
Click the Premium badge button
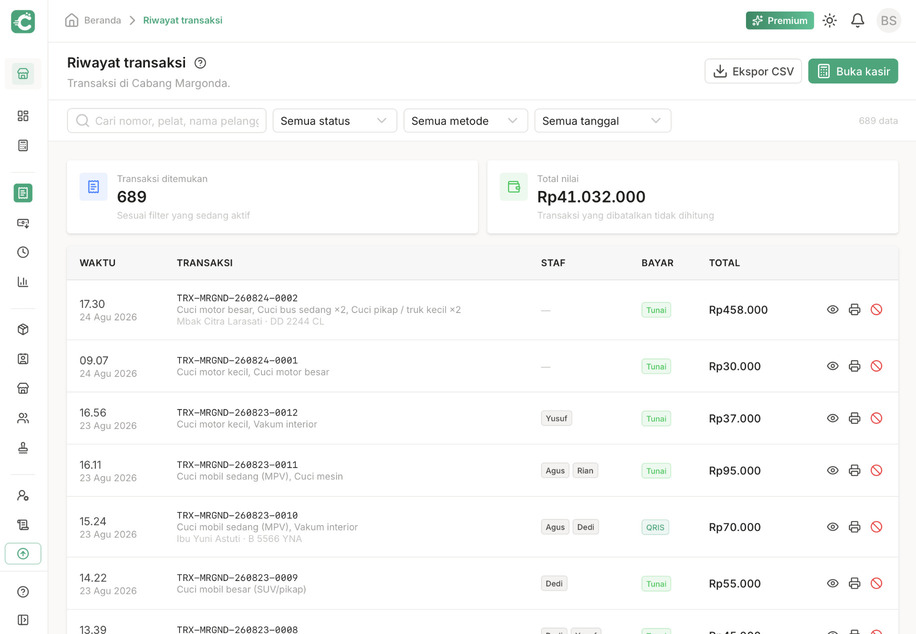[x=779, y=20]
